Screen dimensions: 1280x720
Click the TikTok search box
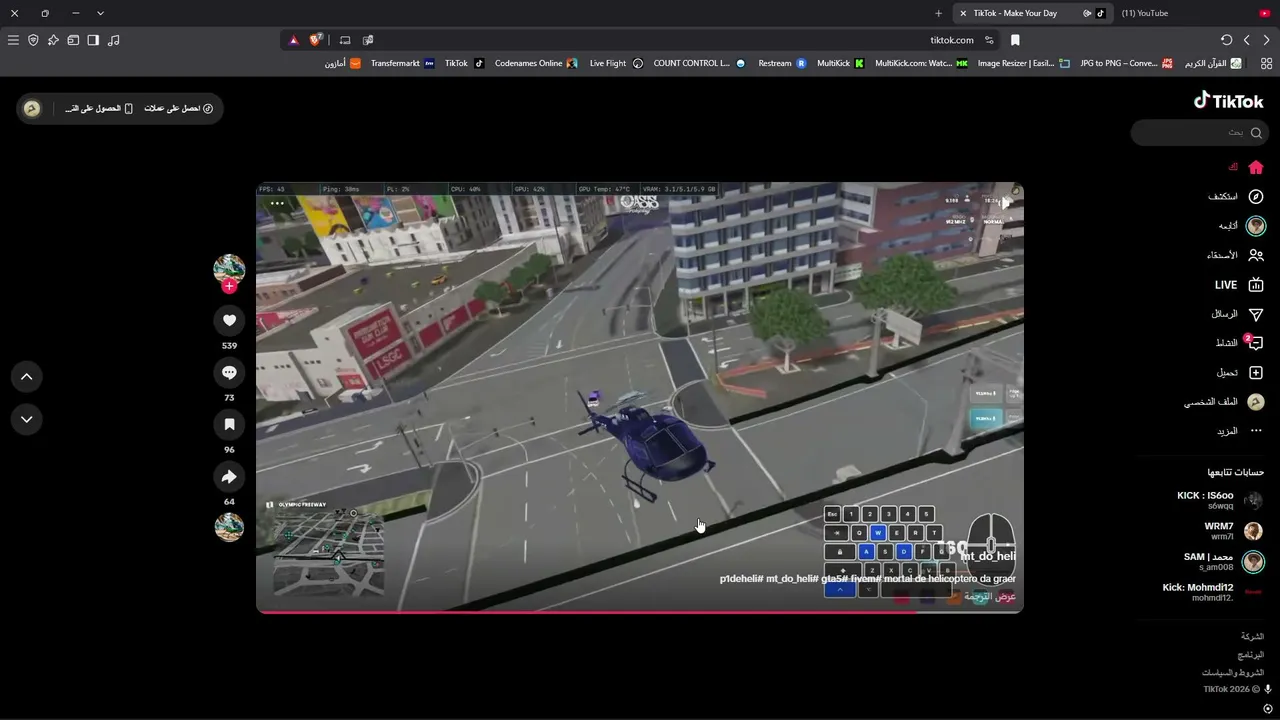pos(1200,132)
